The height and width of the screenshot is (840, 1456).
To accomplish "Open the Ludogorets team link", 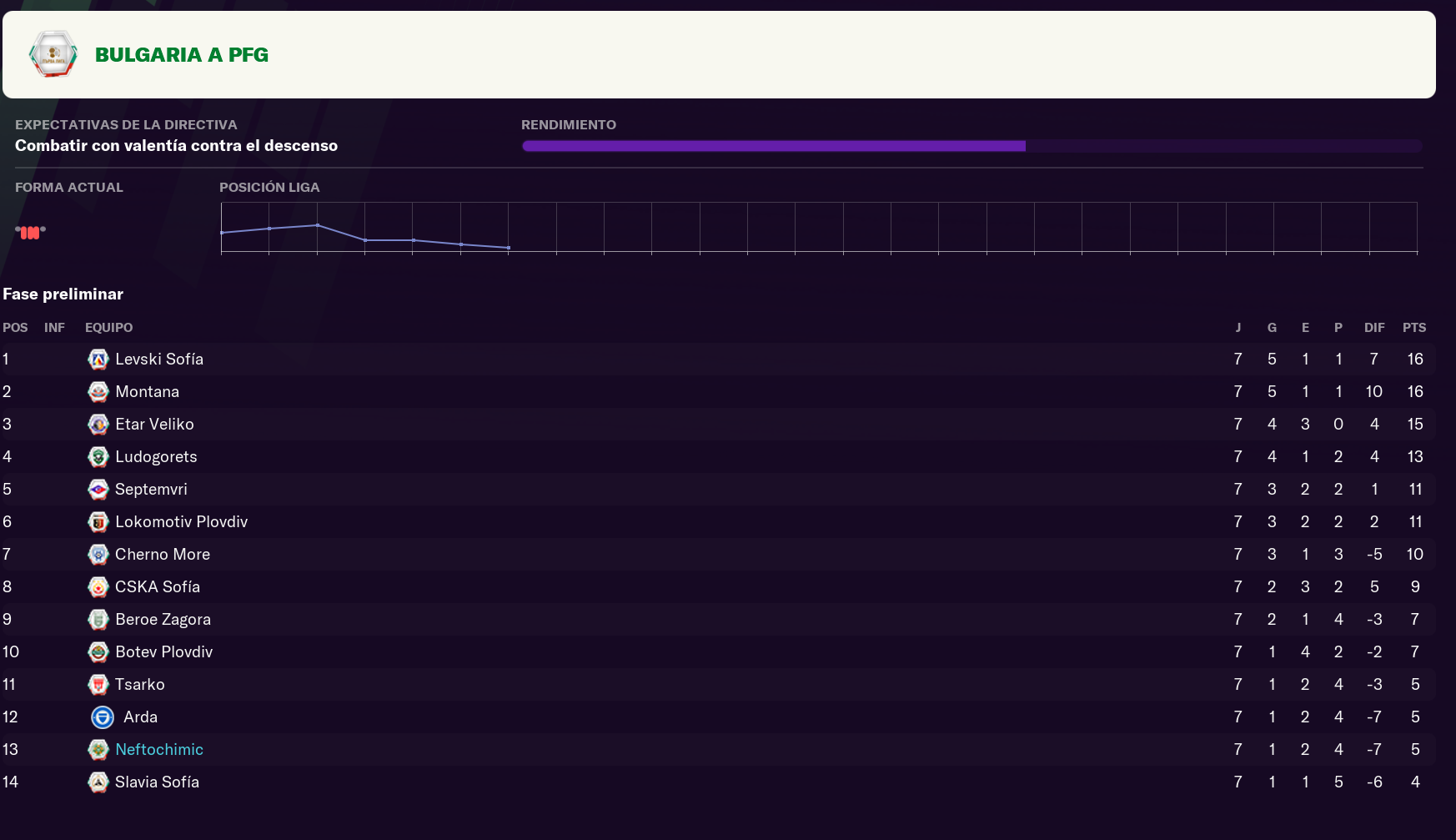I will point(156,457).
